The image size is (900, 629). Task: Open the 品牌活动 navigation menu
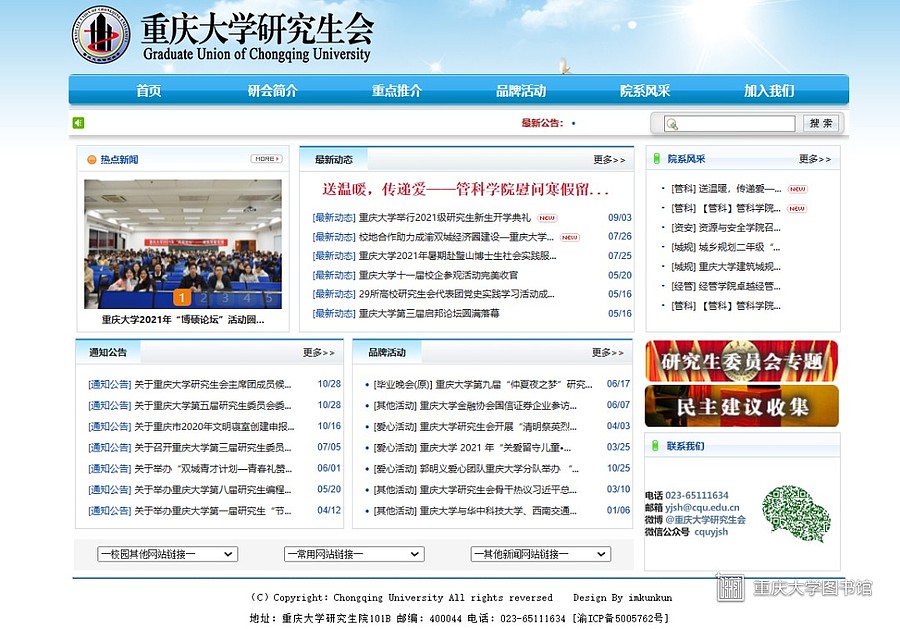521,90
